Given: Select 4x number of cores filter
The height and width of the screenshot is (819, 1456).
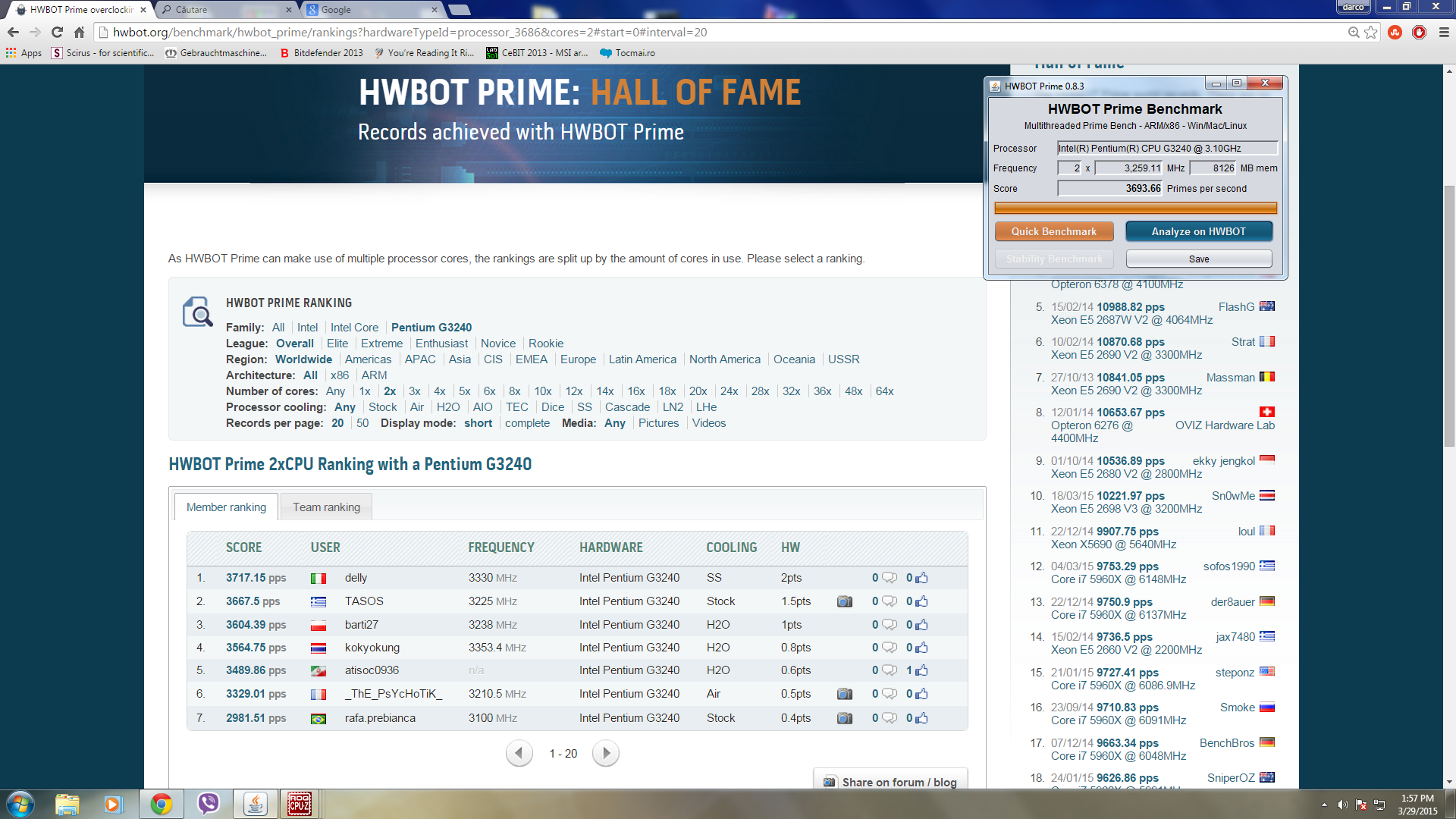Looking at the screenshot, I should 439,391.
